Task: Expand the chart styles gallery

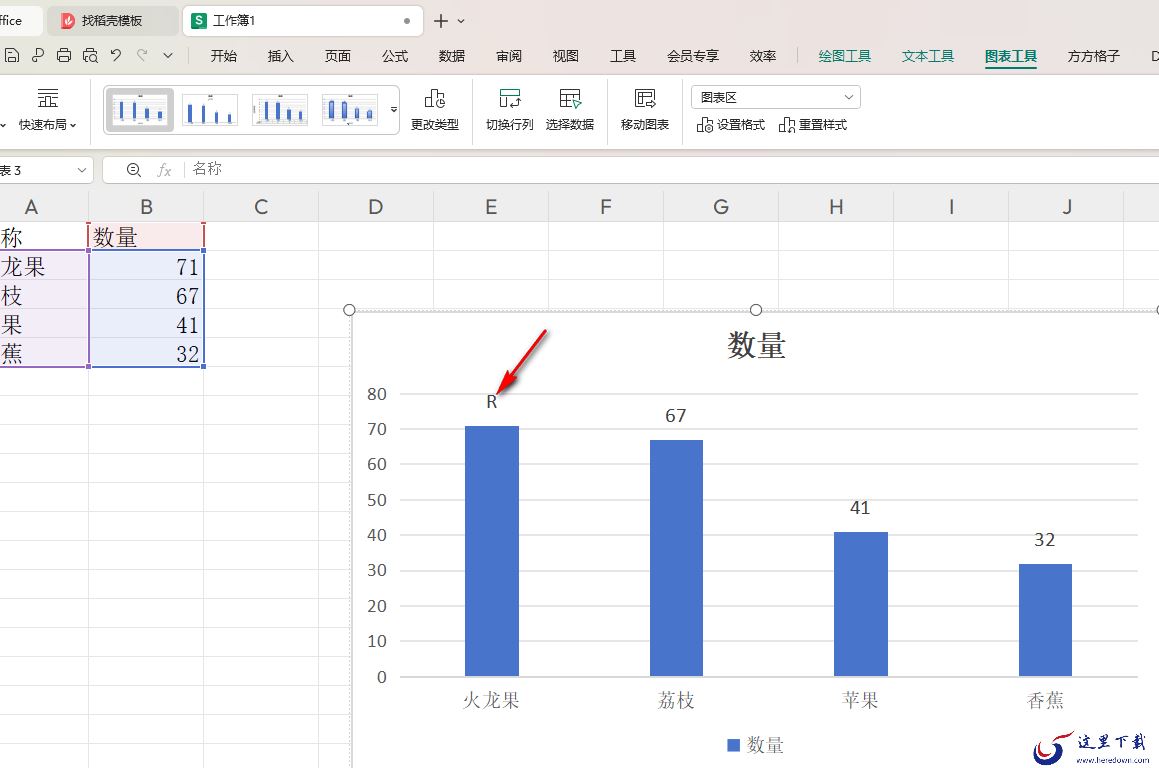Action: pos(393,109)
